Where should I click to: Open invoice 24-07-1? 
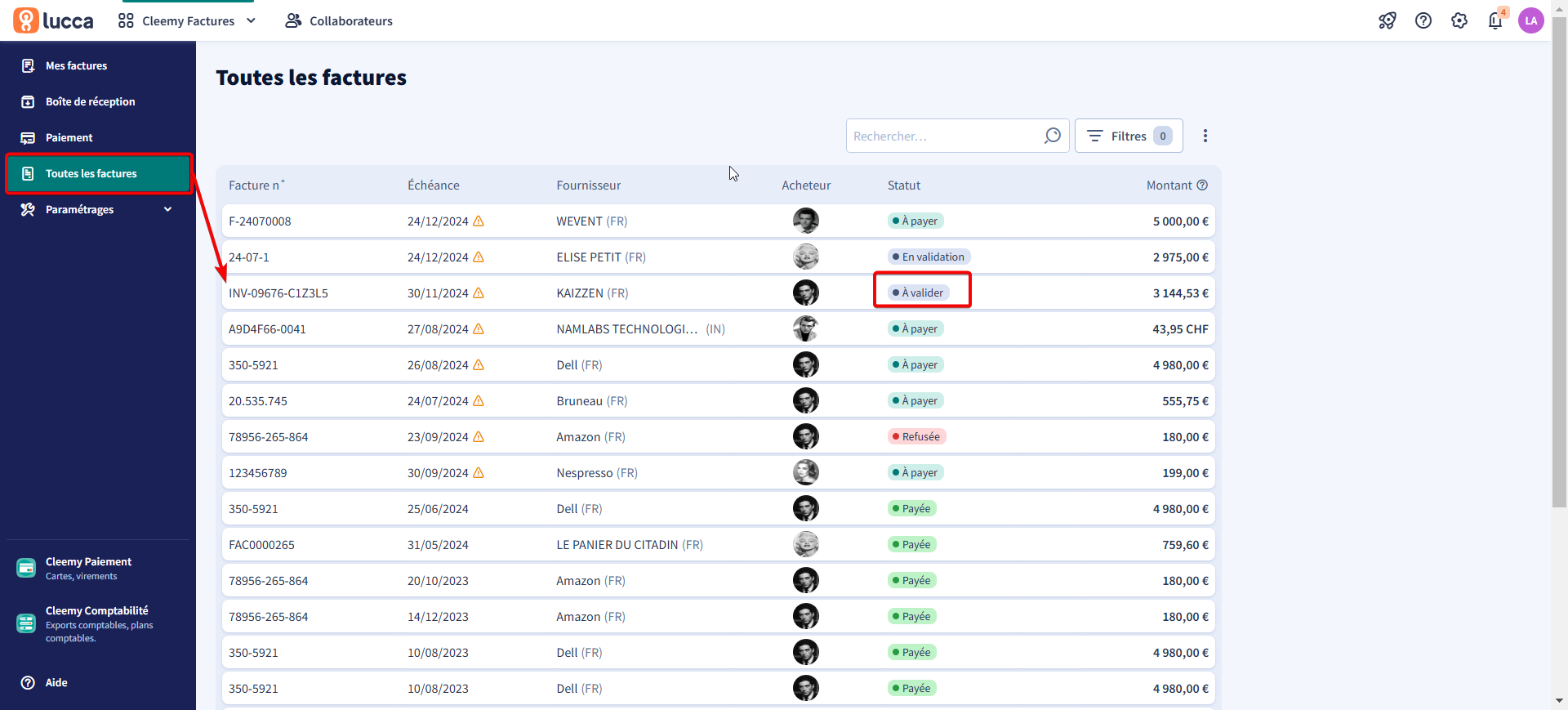[x=249, y=257]
